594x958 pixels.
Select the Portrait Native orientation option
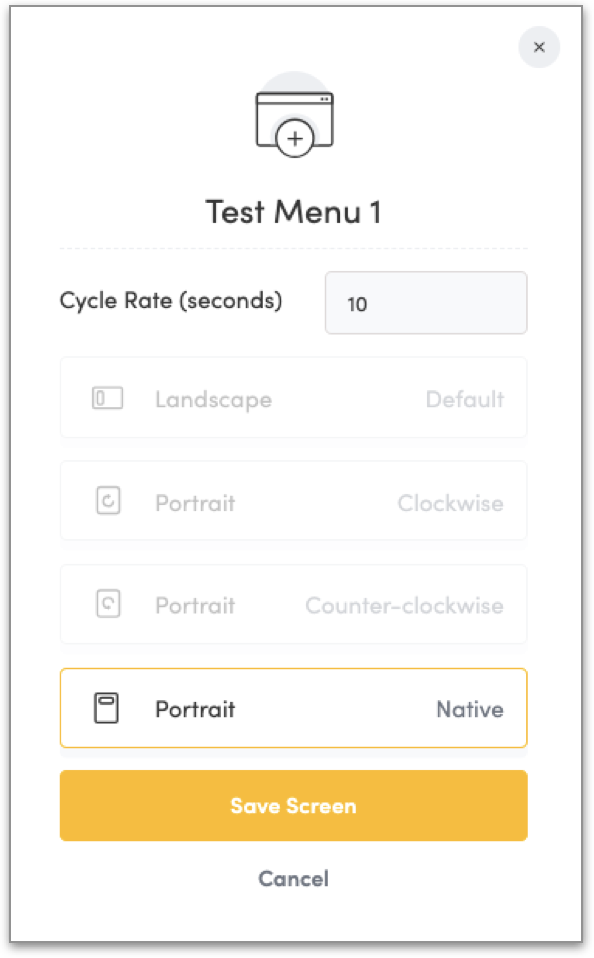pos(293,708)
